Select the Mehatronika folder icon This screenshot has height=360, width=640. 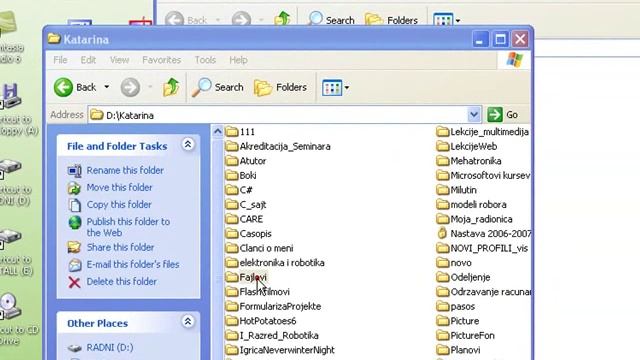pyautogui.click(x=442, y=161)
